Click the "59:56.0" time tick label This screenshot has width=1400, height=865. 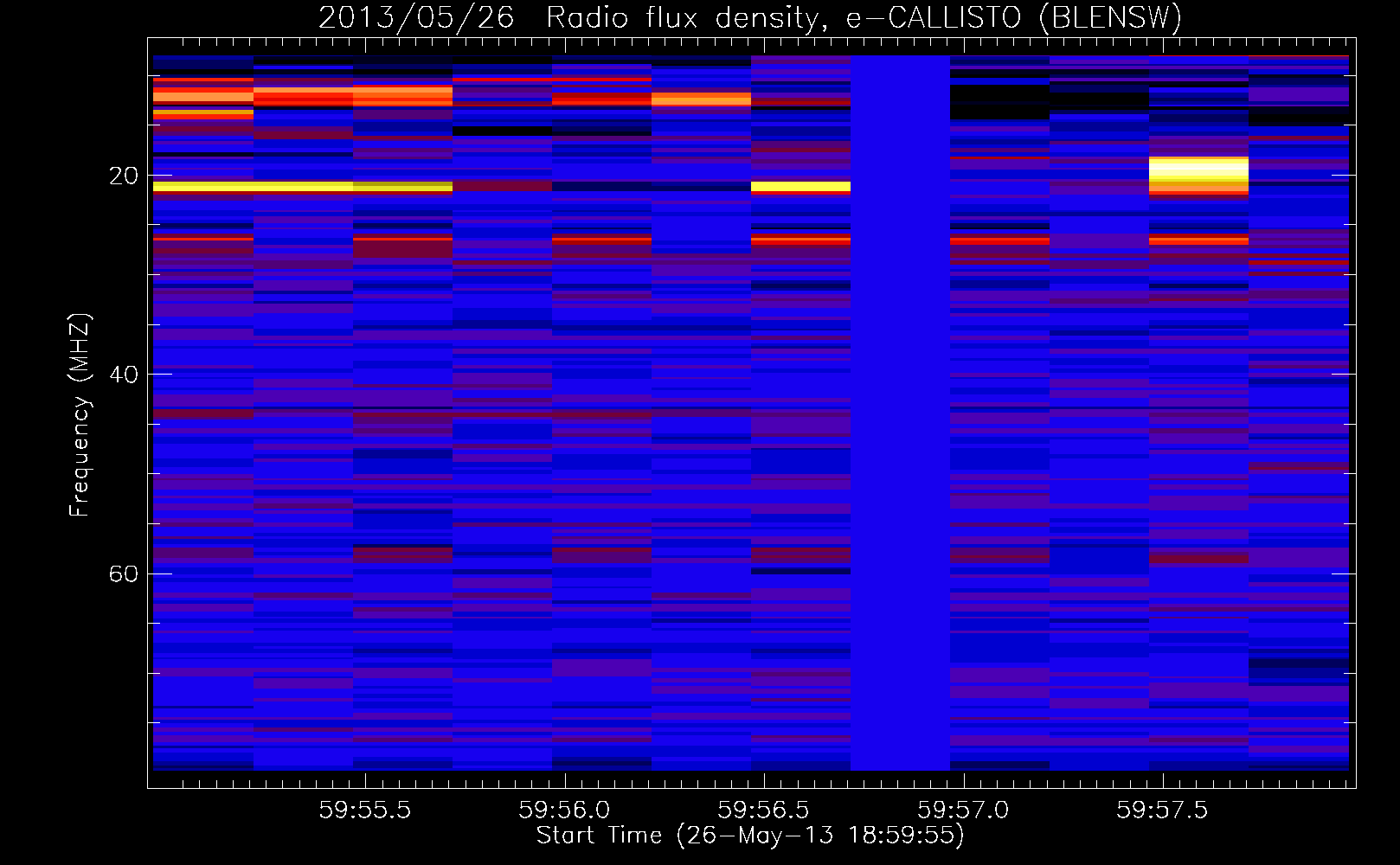point(564,810)
